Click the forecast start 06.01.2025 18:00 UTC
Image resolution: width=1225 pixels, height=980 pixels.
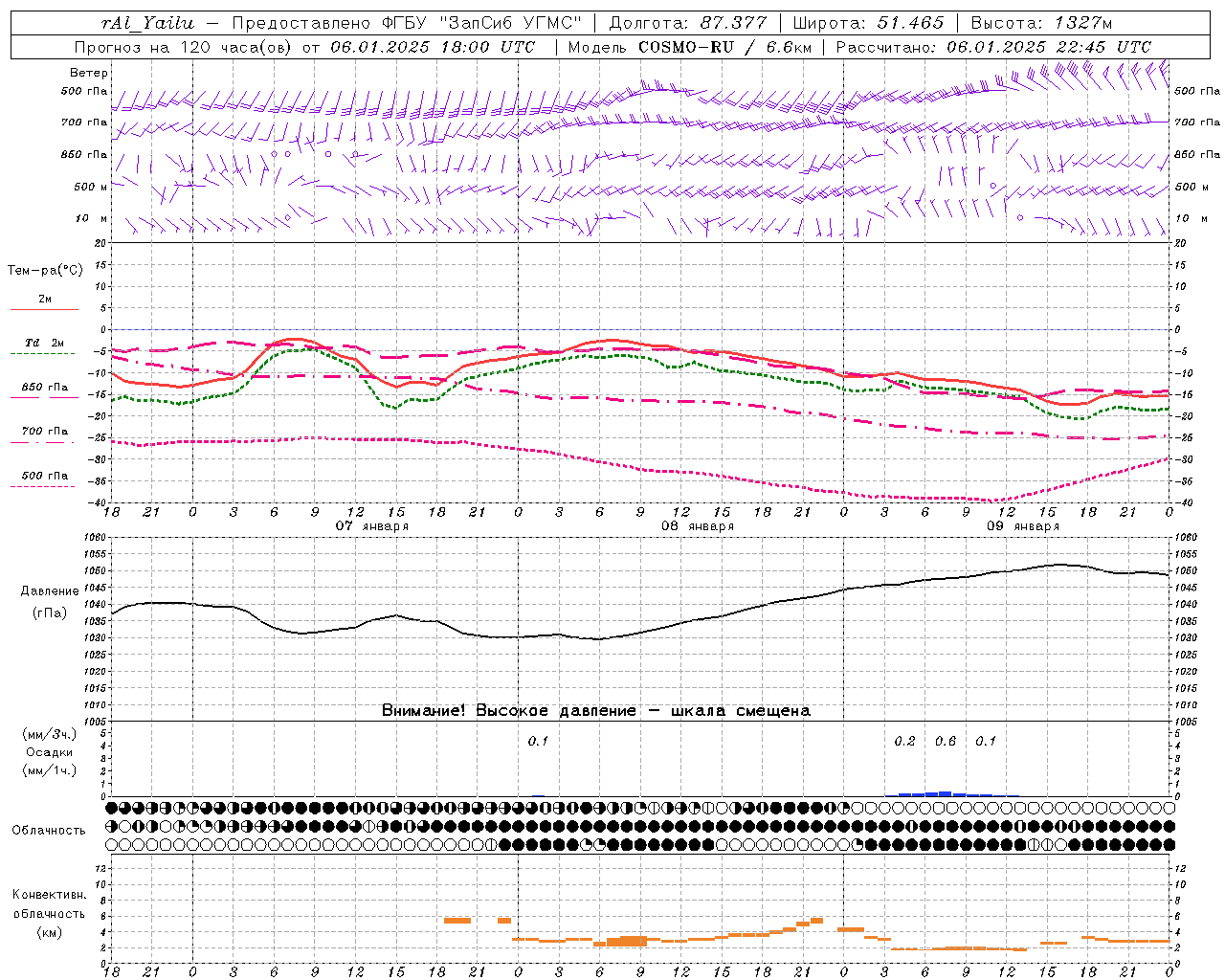433,47
